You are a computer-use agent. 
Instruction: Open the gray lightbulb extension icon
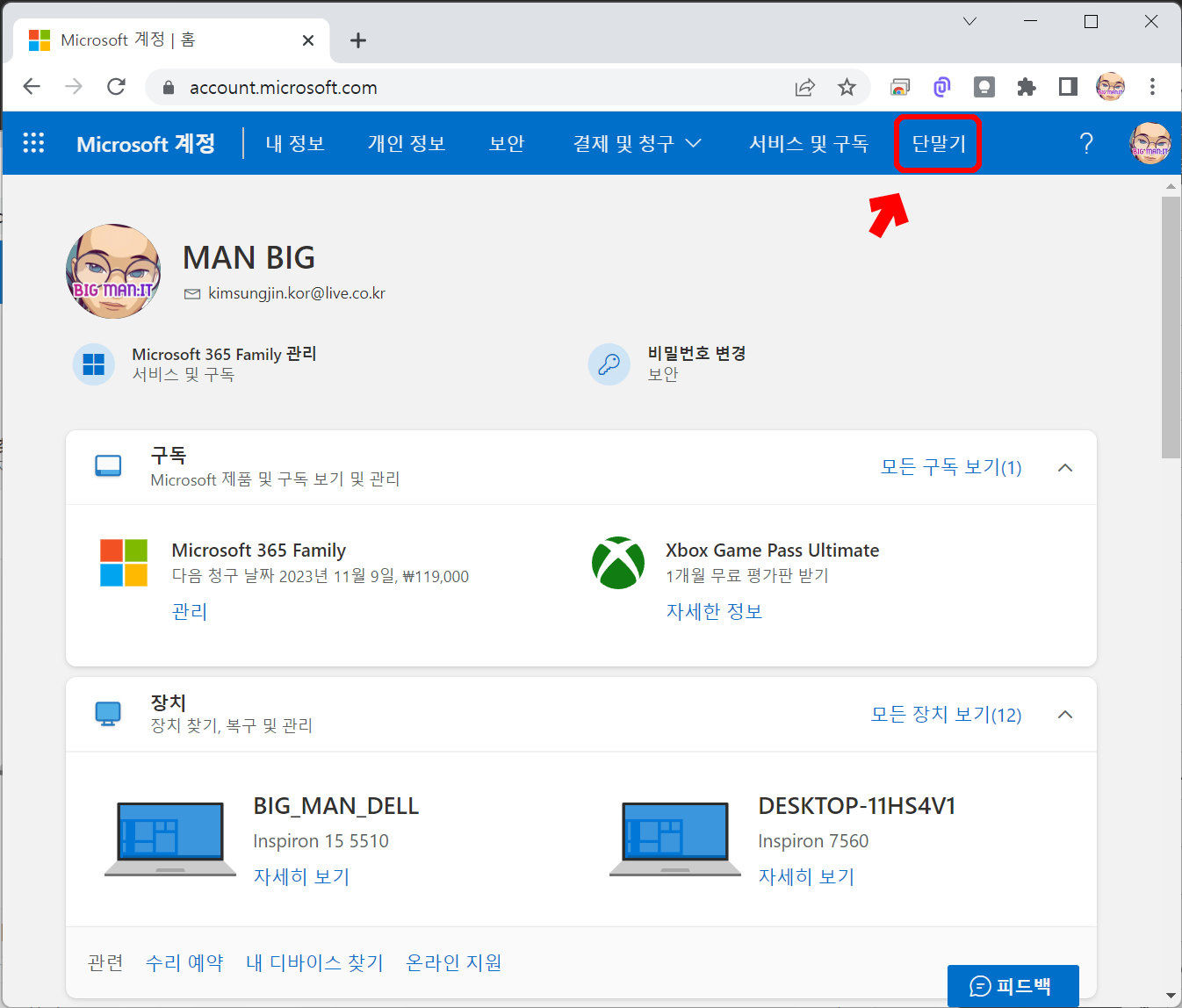click(x=984, y=87)
